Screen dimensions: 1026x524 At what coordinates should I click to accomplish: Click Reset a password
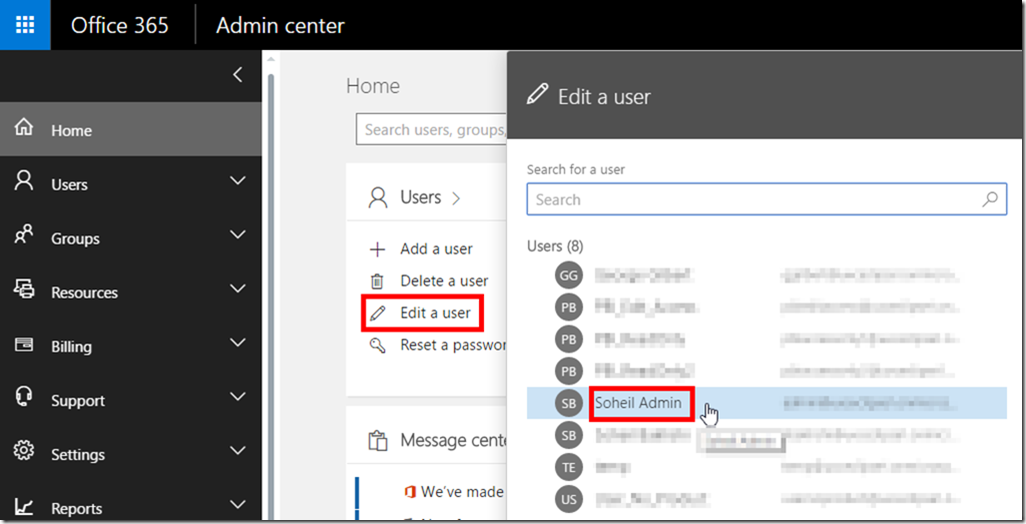[453, 345]
